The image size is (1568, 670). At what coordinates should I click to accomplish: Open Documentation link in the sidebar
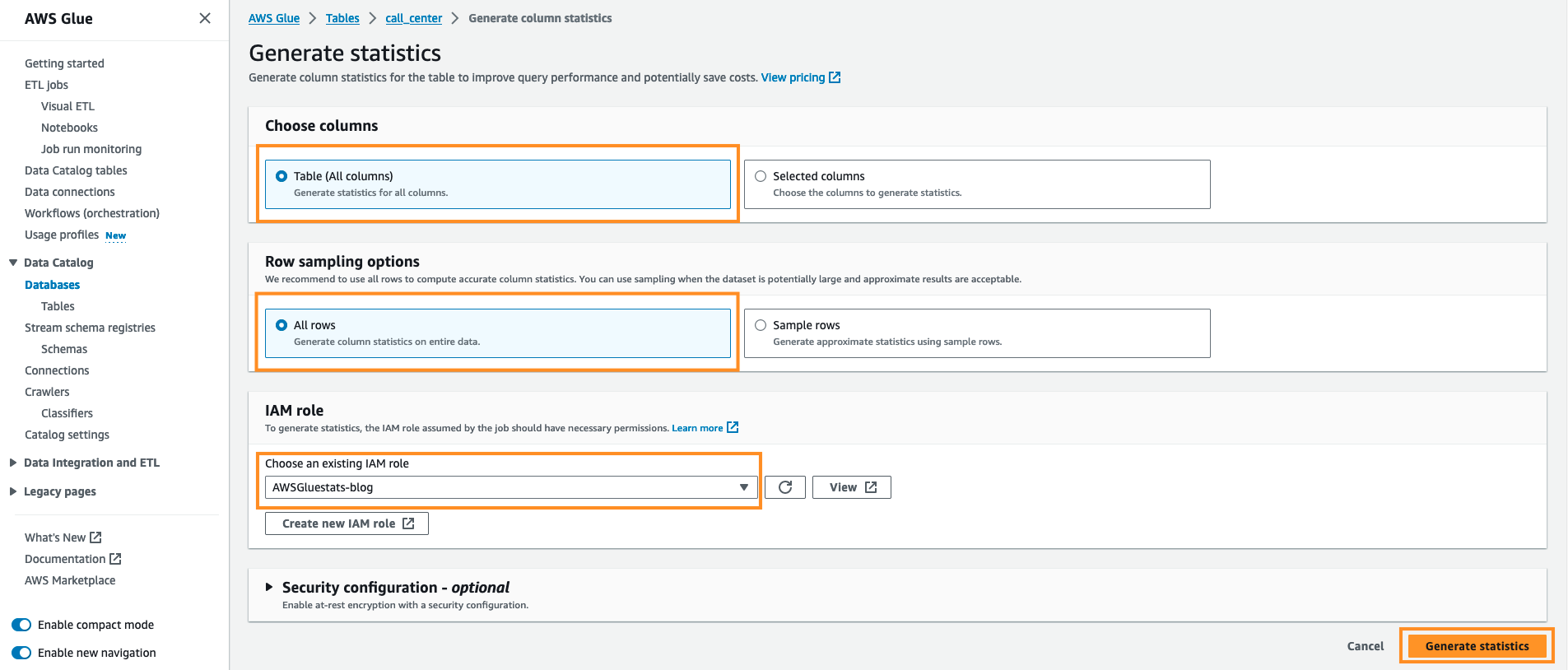(65, 559)
